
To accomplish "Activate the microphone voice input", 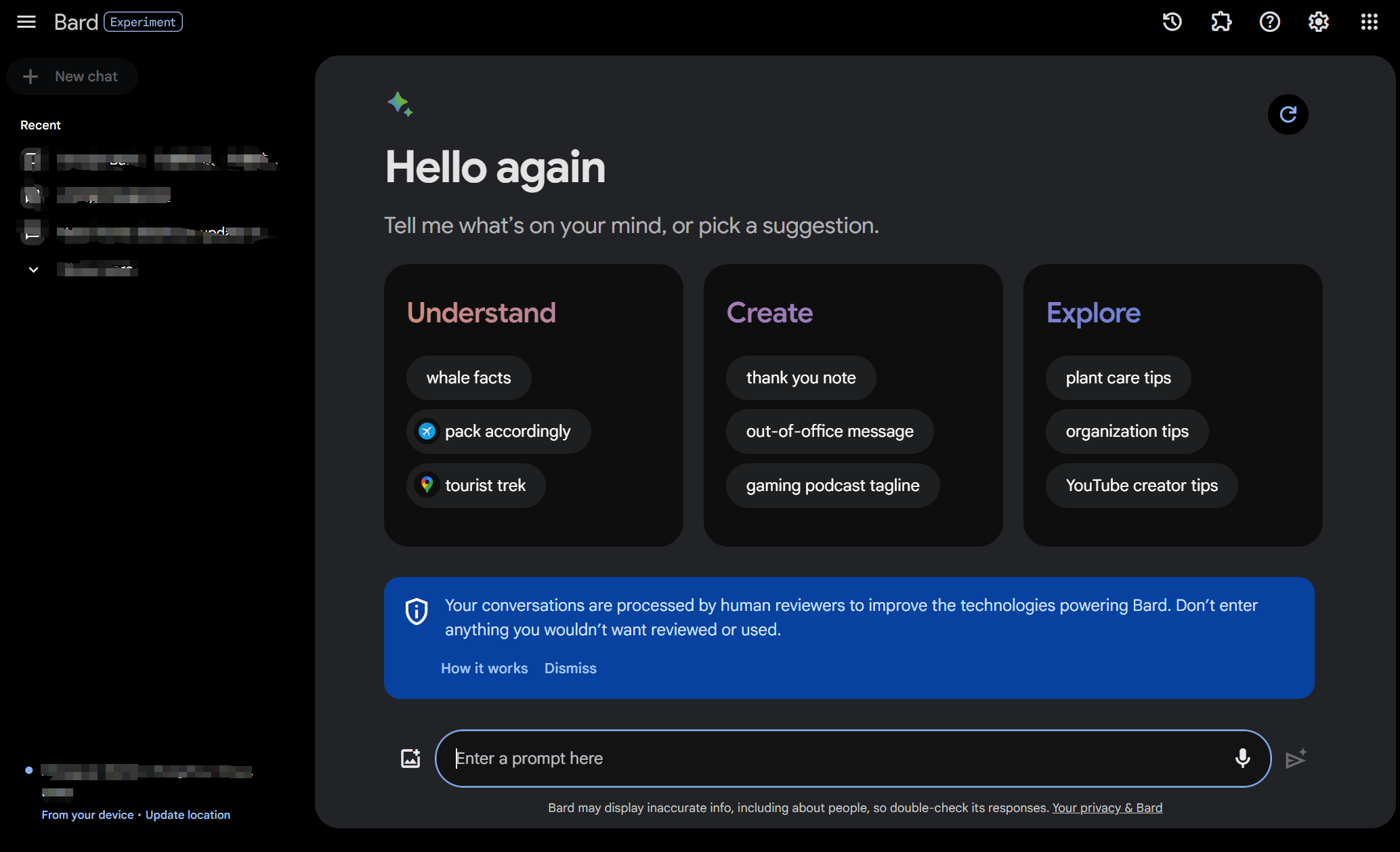I will pos(1242,758).
